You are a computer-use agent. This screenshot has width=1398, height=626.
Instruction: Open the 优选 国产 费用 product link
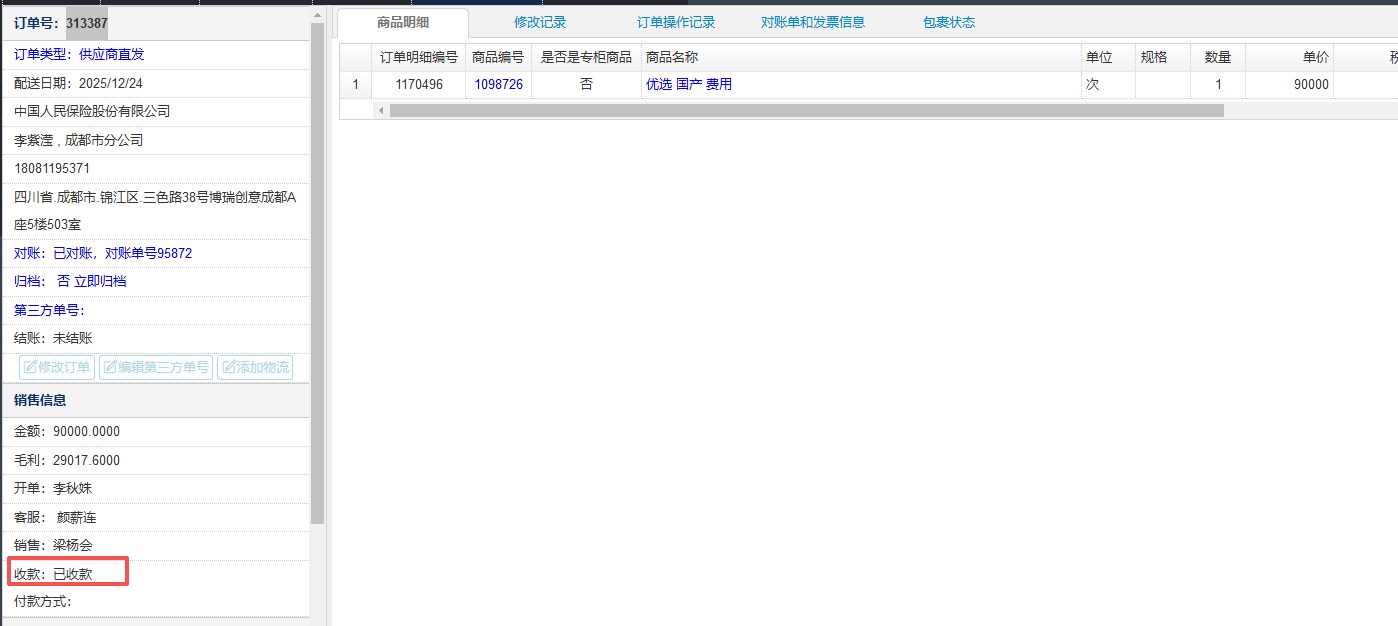pos(689,85)
